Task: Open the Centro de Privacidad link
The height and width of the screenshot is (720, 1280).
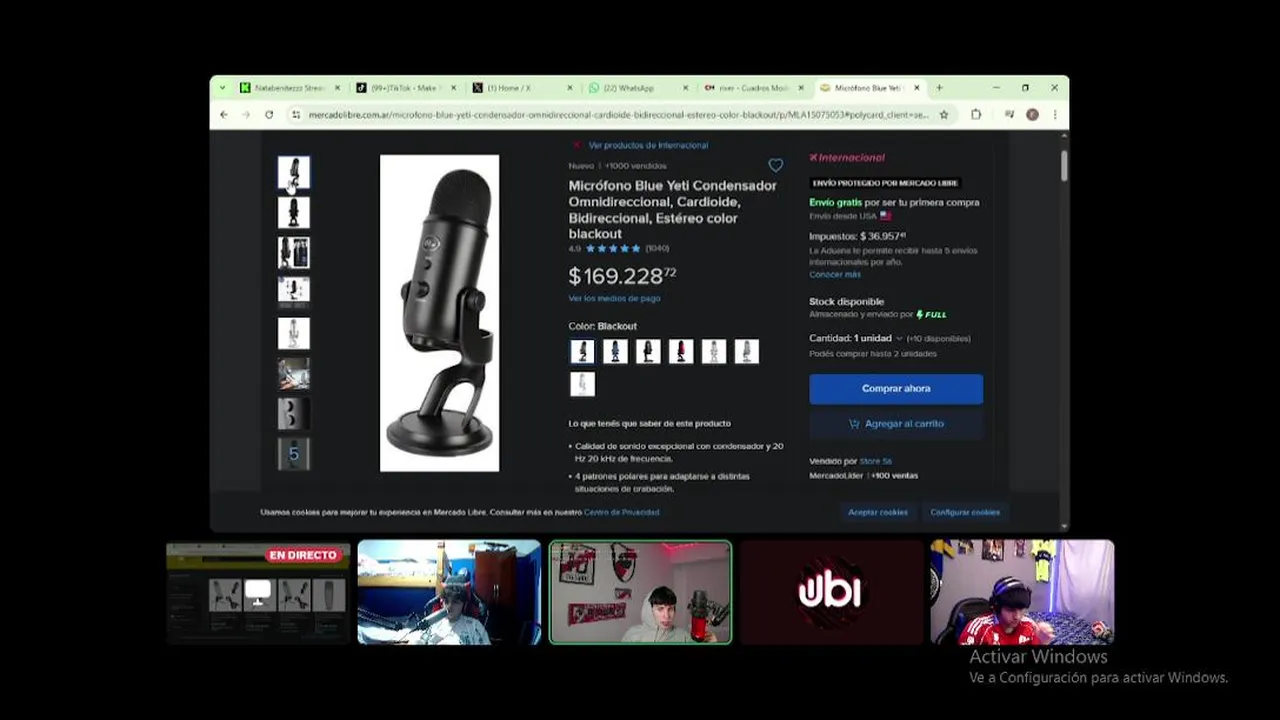Action: click(621, 512)
